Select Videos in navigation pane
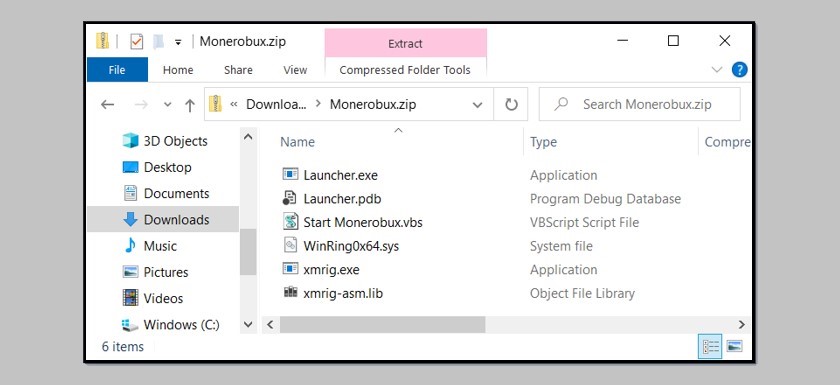The image size is (840, 385). pos(163,298)
